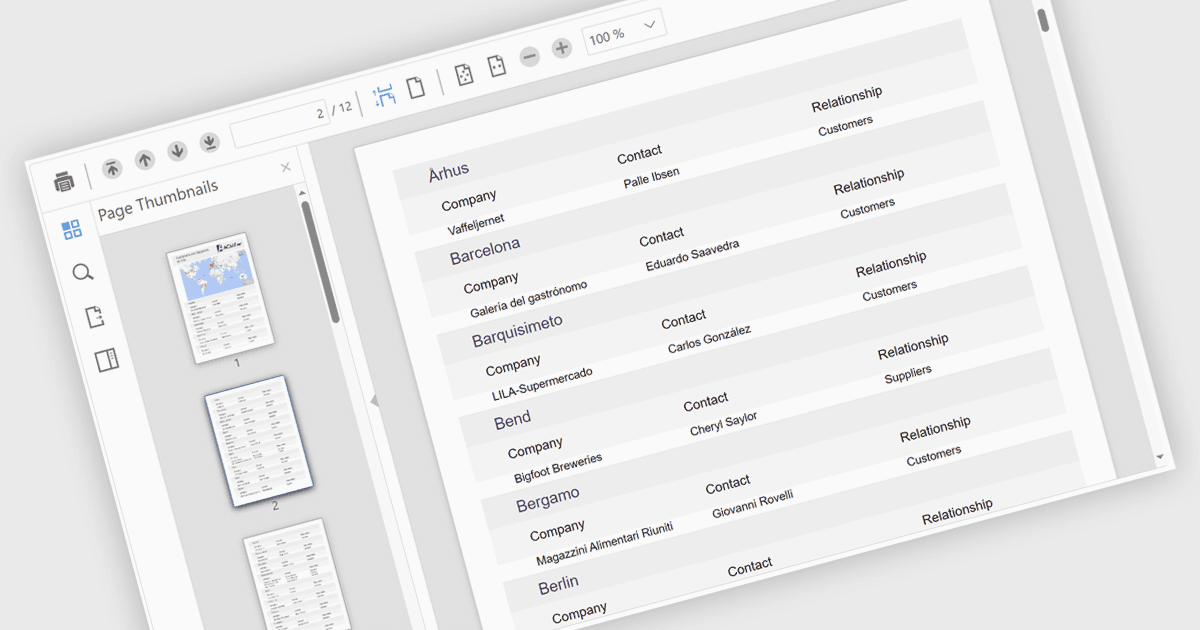
Task: Zoom out with the minus button
Action: coord(530,56)
